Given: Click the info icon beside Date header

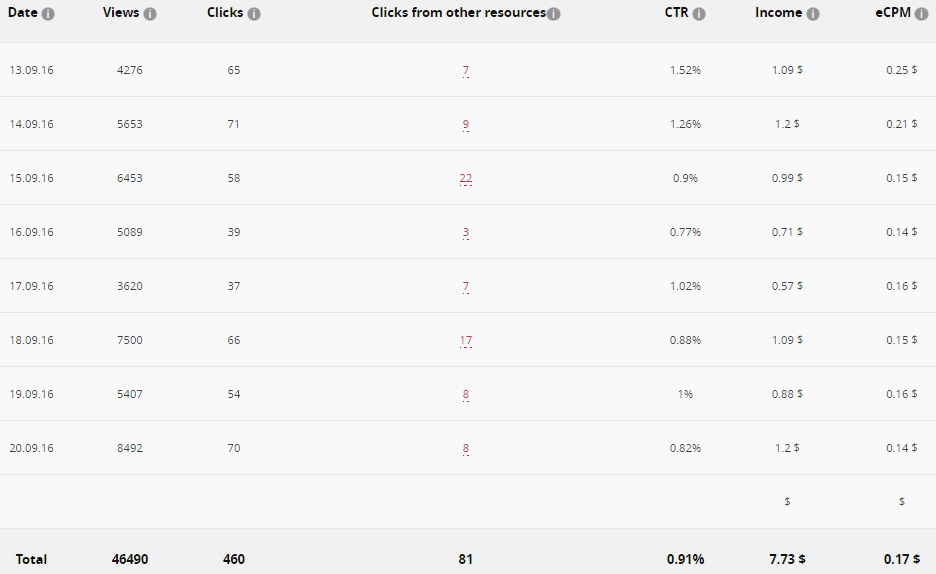Looking at the screenshot, I should point(48,14).
